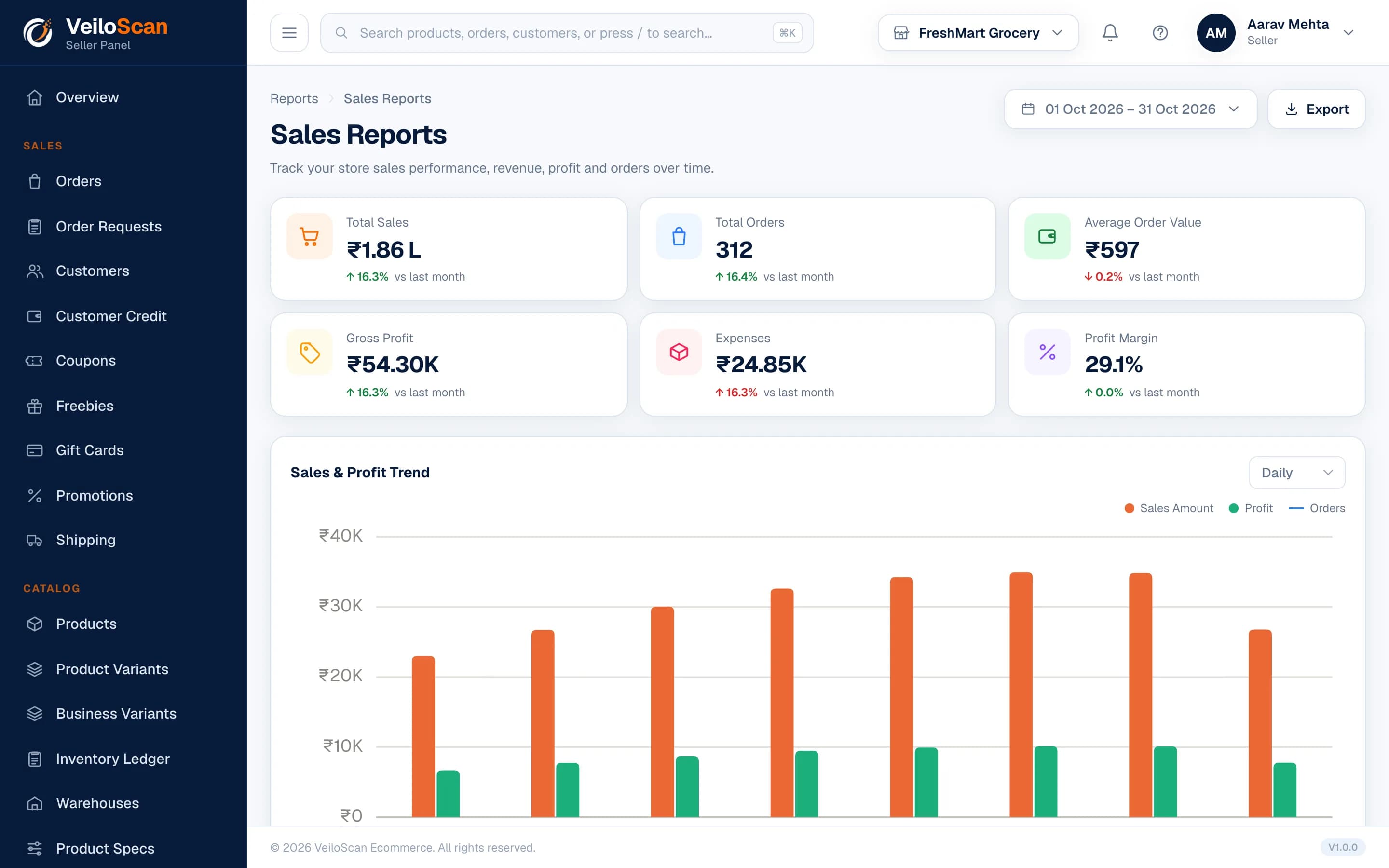Open Product Variants in sidebar

coord(123,669)
